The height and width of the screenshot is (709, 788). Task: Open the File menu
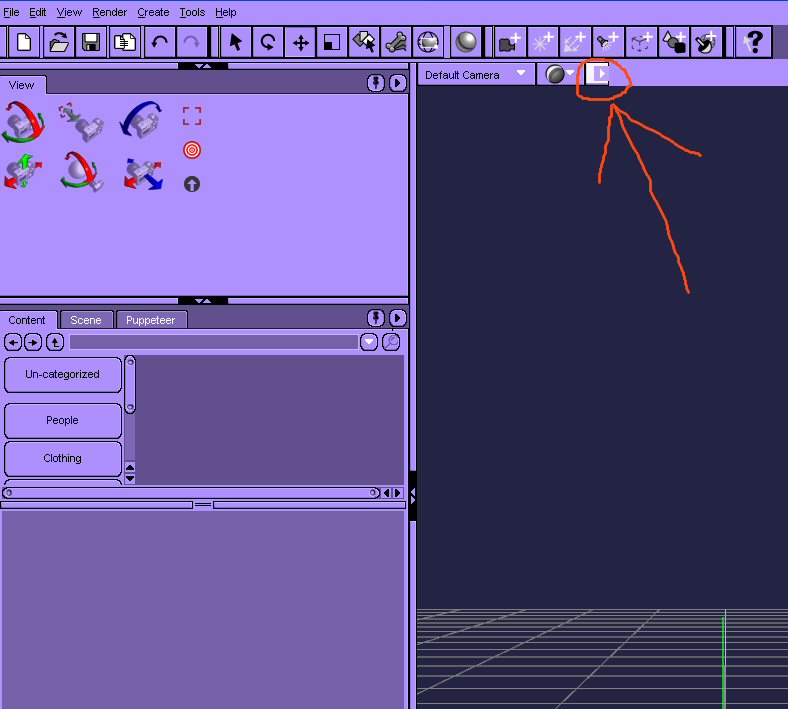(11, 12)
